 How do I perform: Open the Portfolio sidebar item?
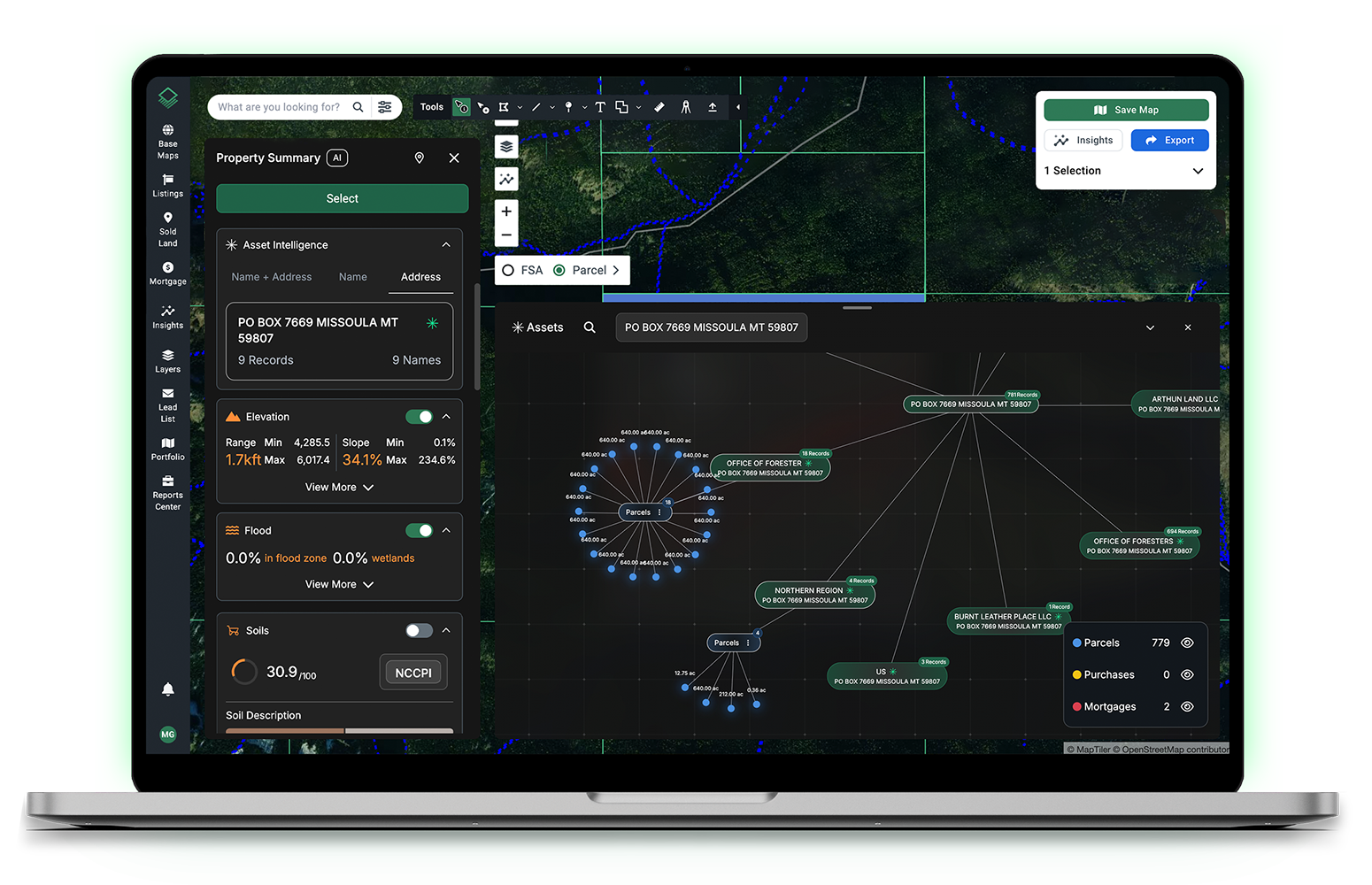[167, 449]
